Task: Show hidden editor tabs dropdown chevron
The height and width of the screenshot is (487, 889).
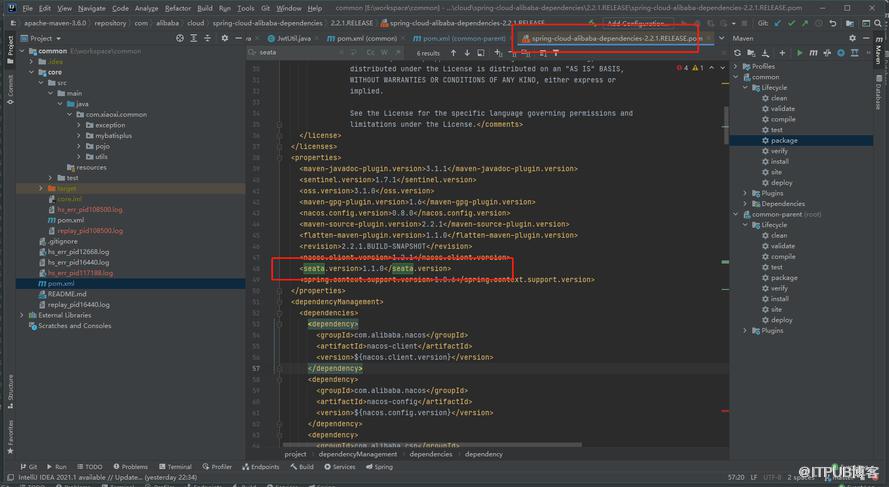Action: (x=721, y=38)
